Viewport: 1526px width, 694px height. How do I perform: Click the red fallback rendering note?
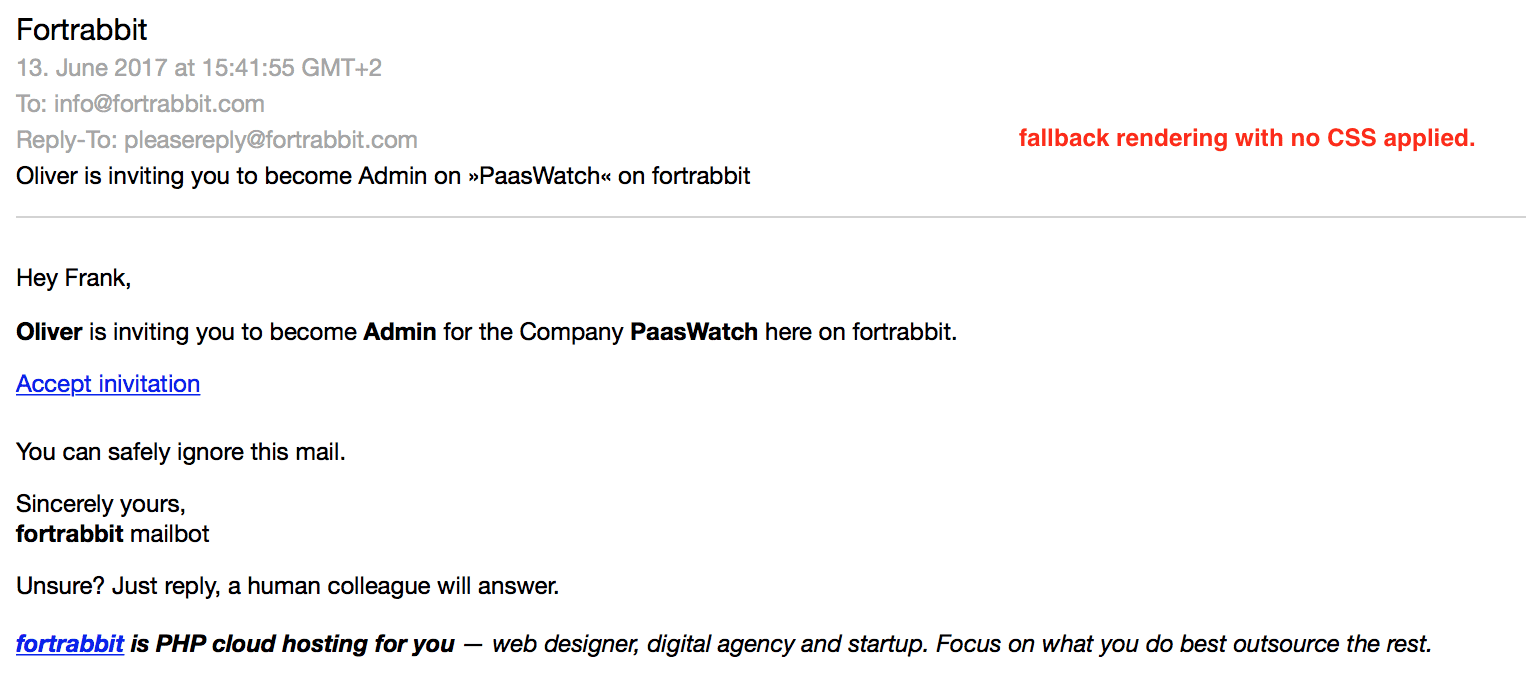1246,138
